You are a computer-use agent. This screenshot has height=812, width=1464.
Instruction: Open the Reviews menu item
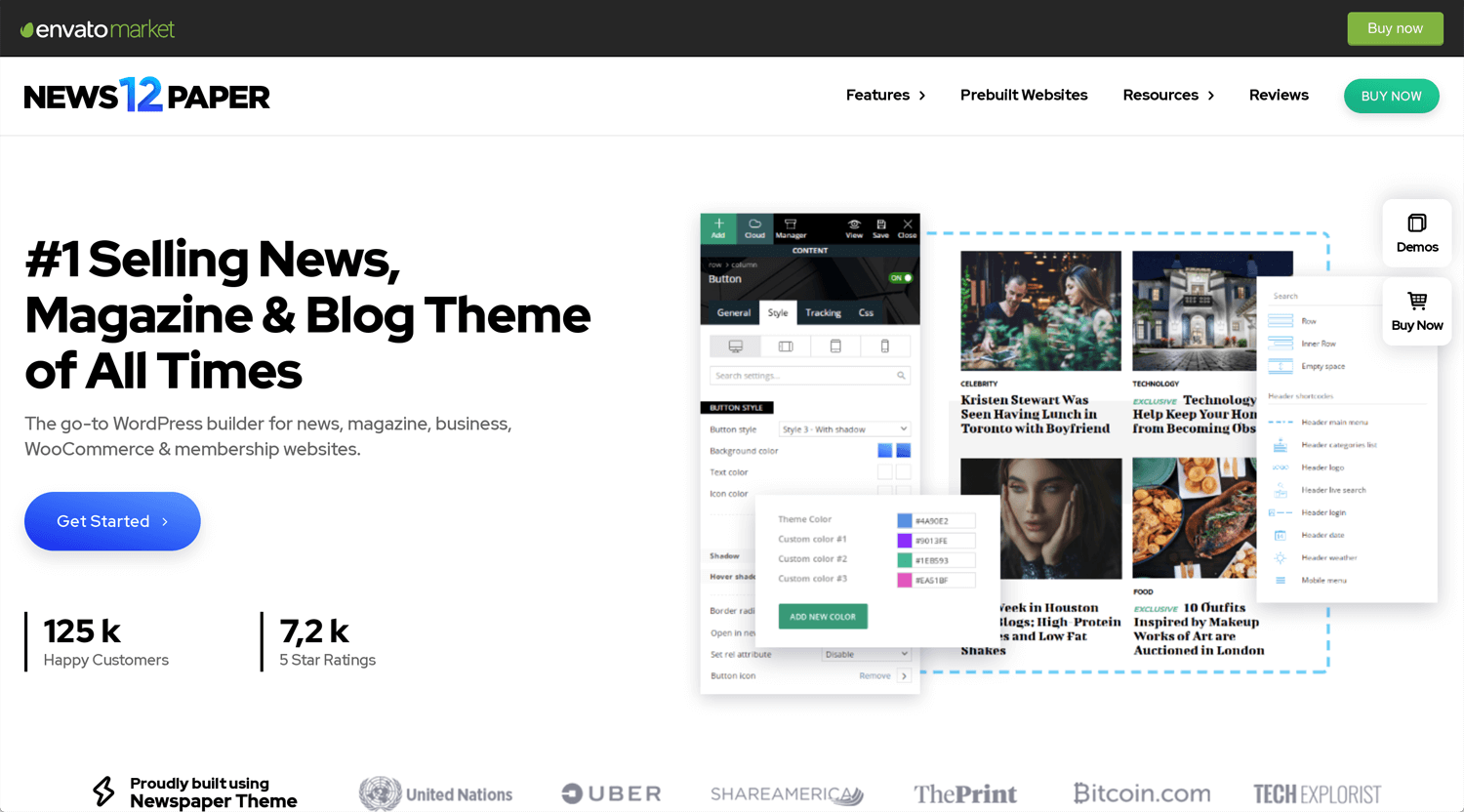1279,95
